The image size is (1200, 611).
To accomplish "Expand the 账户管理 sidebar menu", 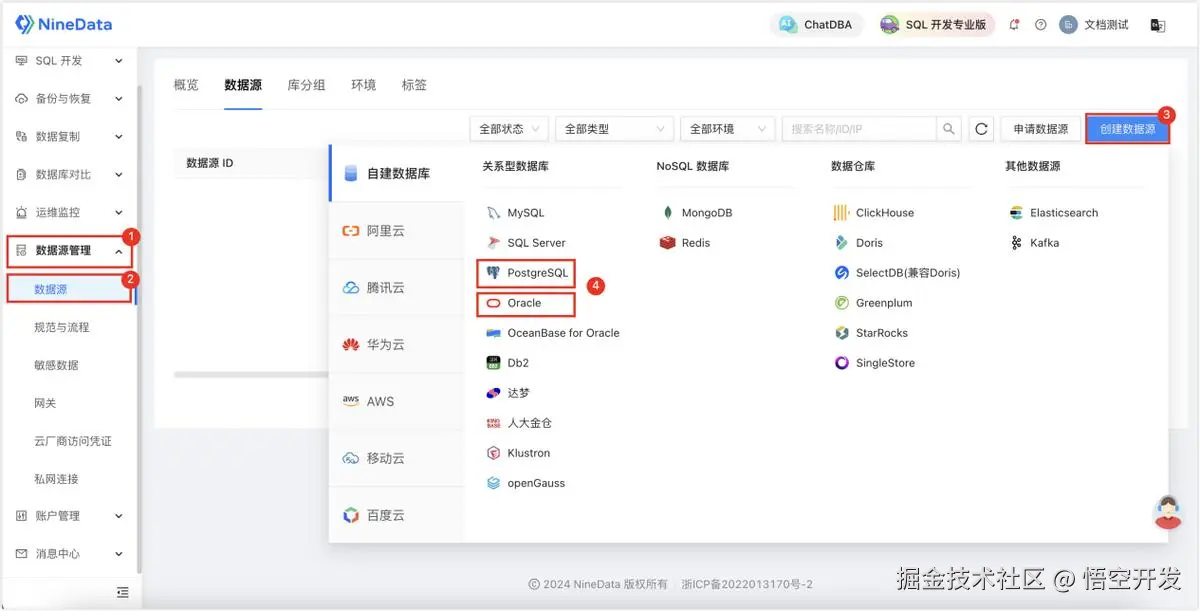I will point(69,516).
